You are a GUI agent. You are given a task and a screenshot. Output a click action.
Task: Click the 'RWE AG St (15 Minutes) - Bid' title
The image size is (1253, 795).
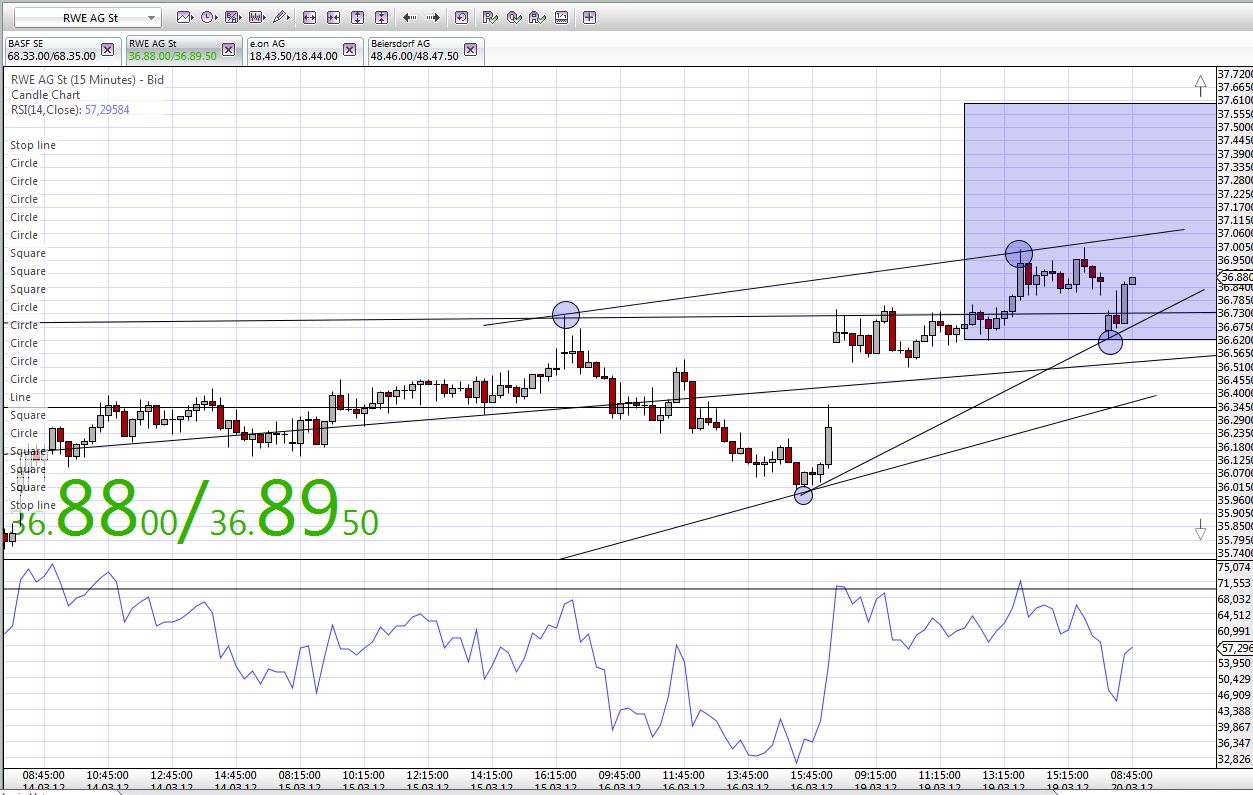coord(87,80)
